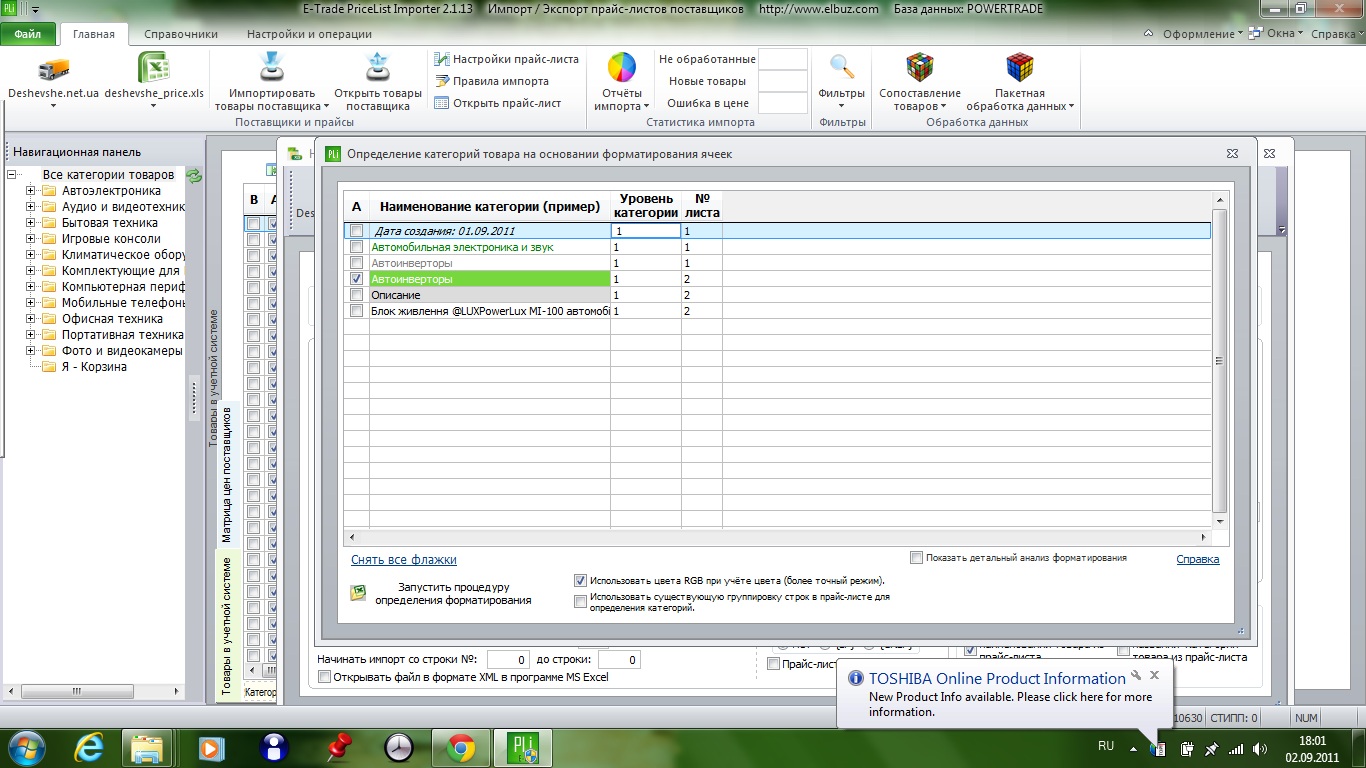Click the dialog's vertical scrollbar
Viewport: 1366px width, 768px height.
pos(1220,361)
